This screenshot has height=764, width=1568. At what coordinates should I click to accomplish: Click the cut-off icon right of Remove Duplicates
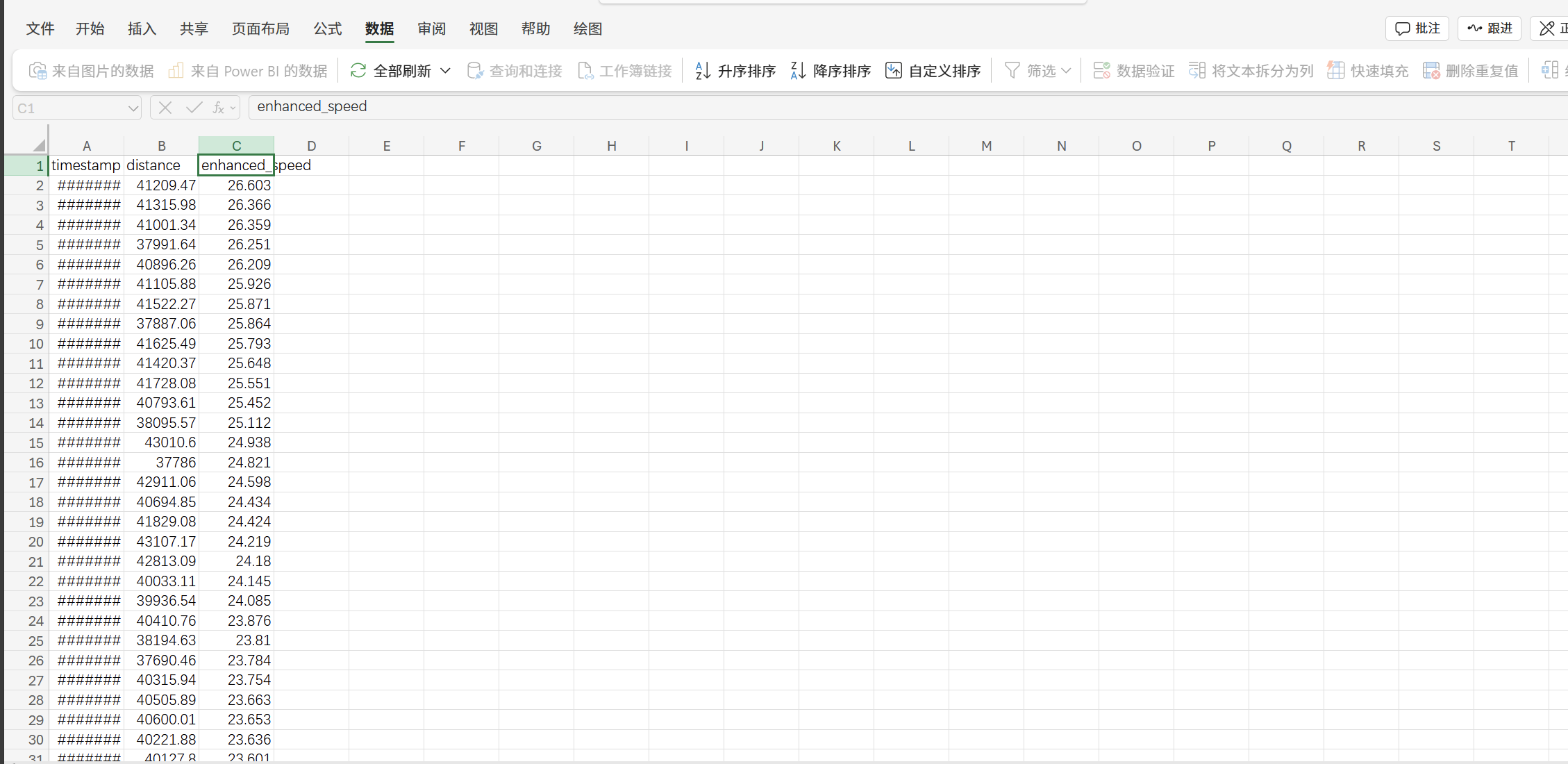click(x=1550, y=71)
